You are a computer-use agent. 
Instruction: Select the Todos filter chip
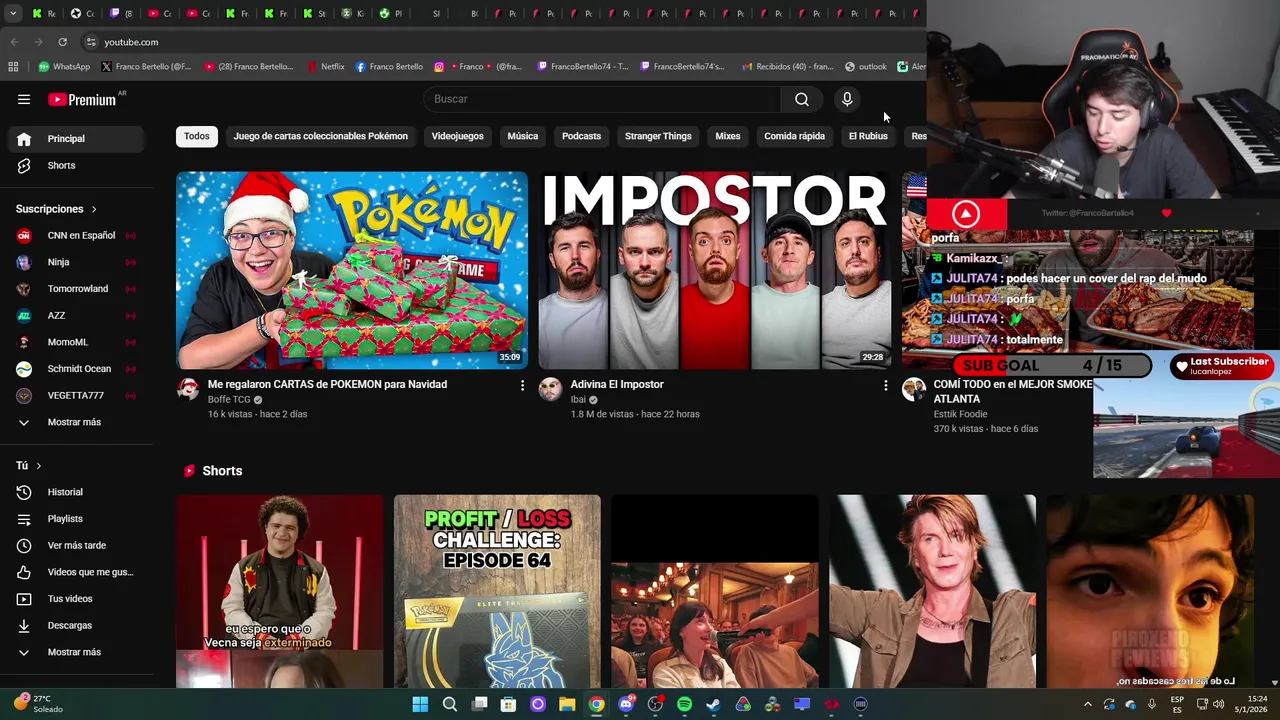click(x=197, y=136)
